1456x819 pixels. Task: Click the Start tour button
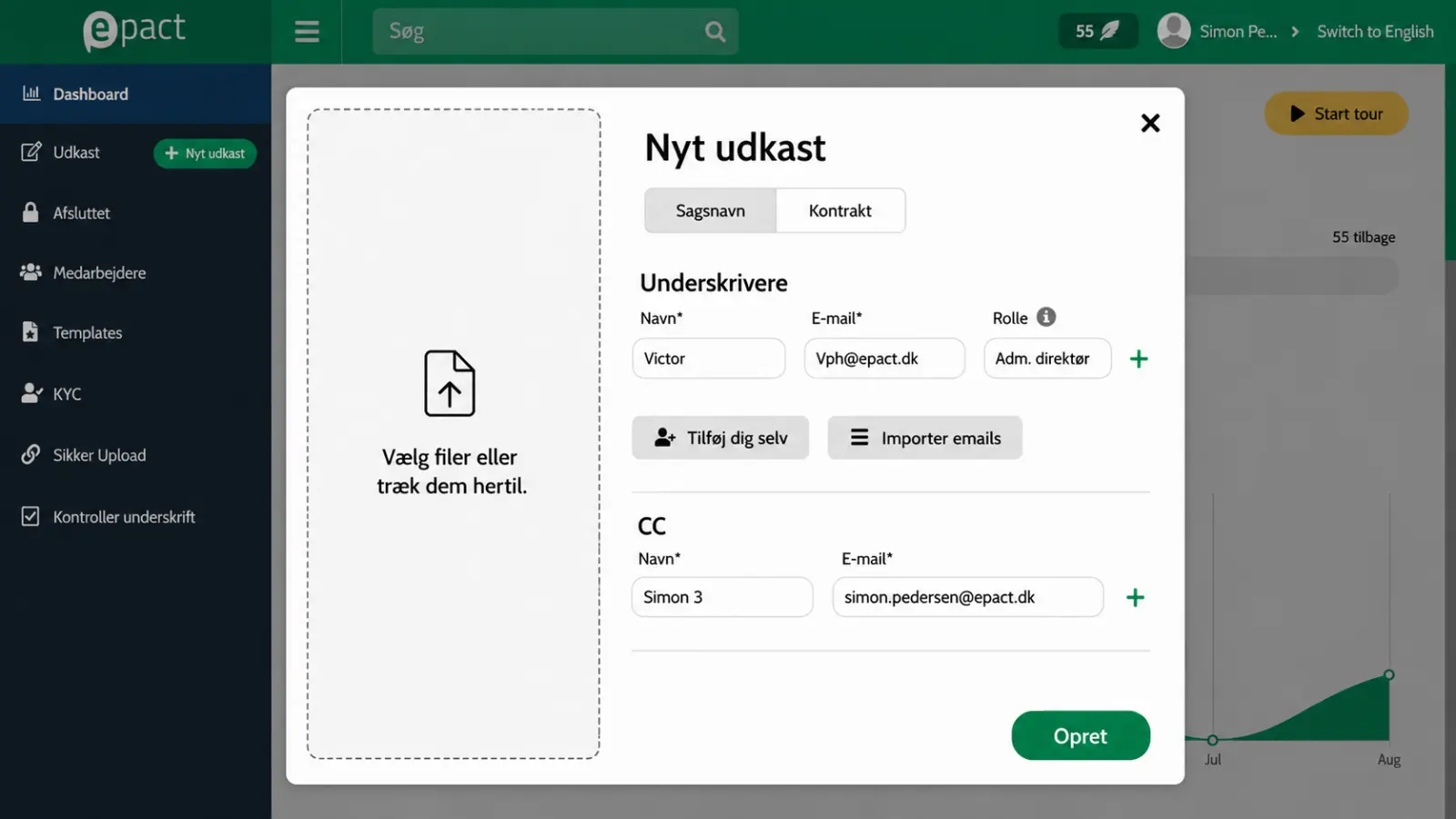(x=1336, y=114)
